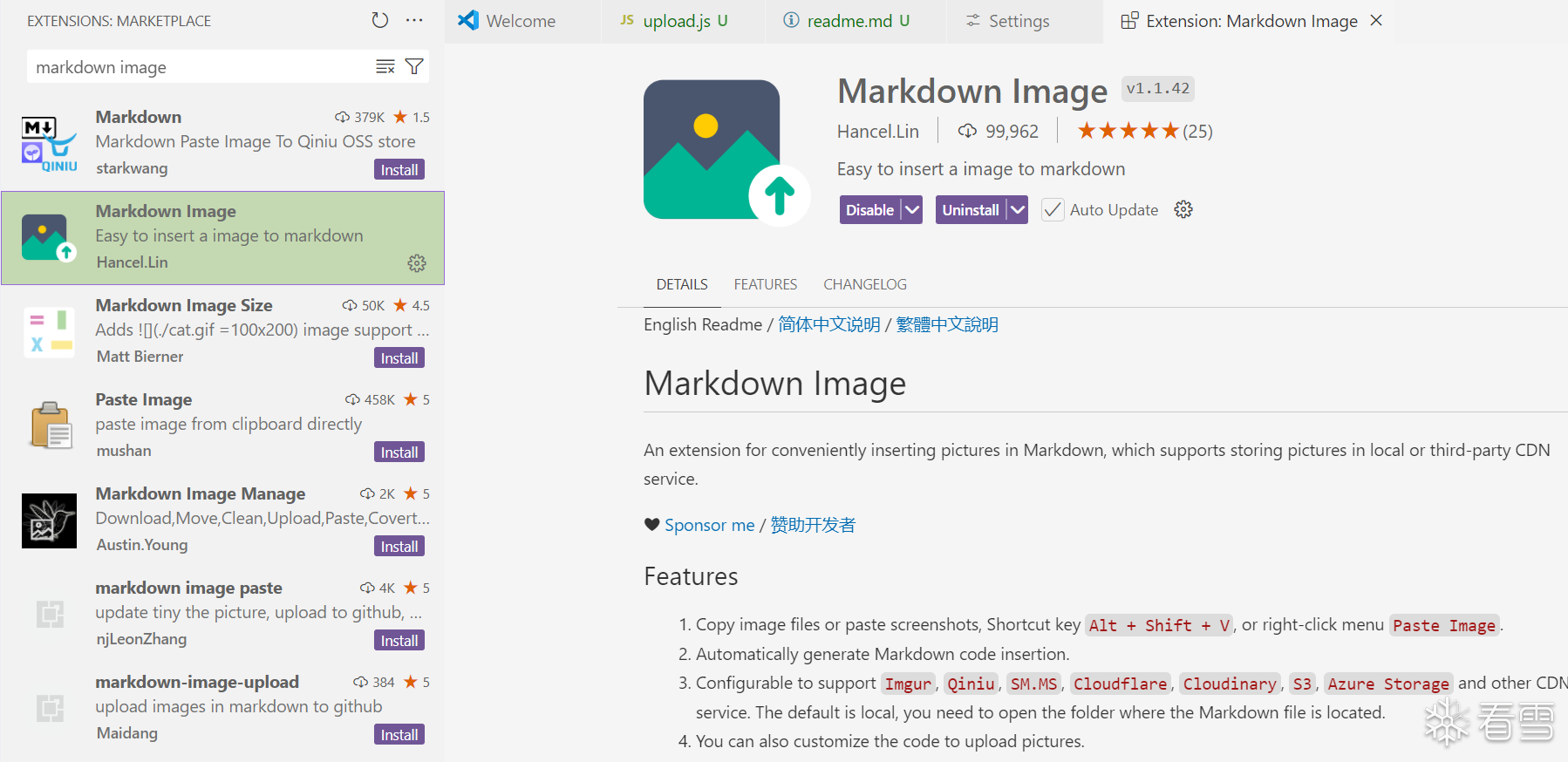Click the Markdown Image Size extension icon

point(49,331)
